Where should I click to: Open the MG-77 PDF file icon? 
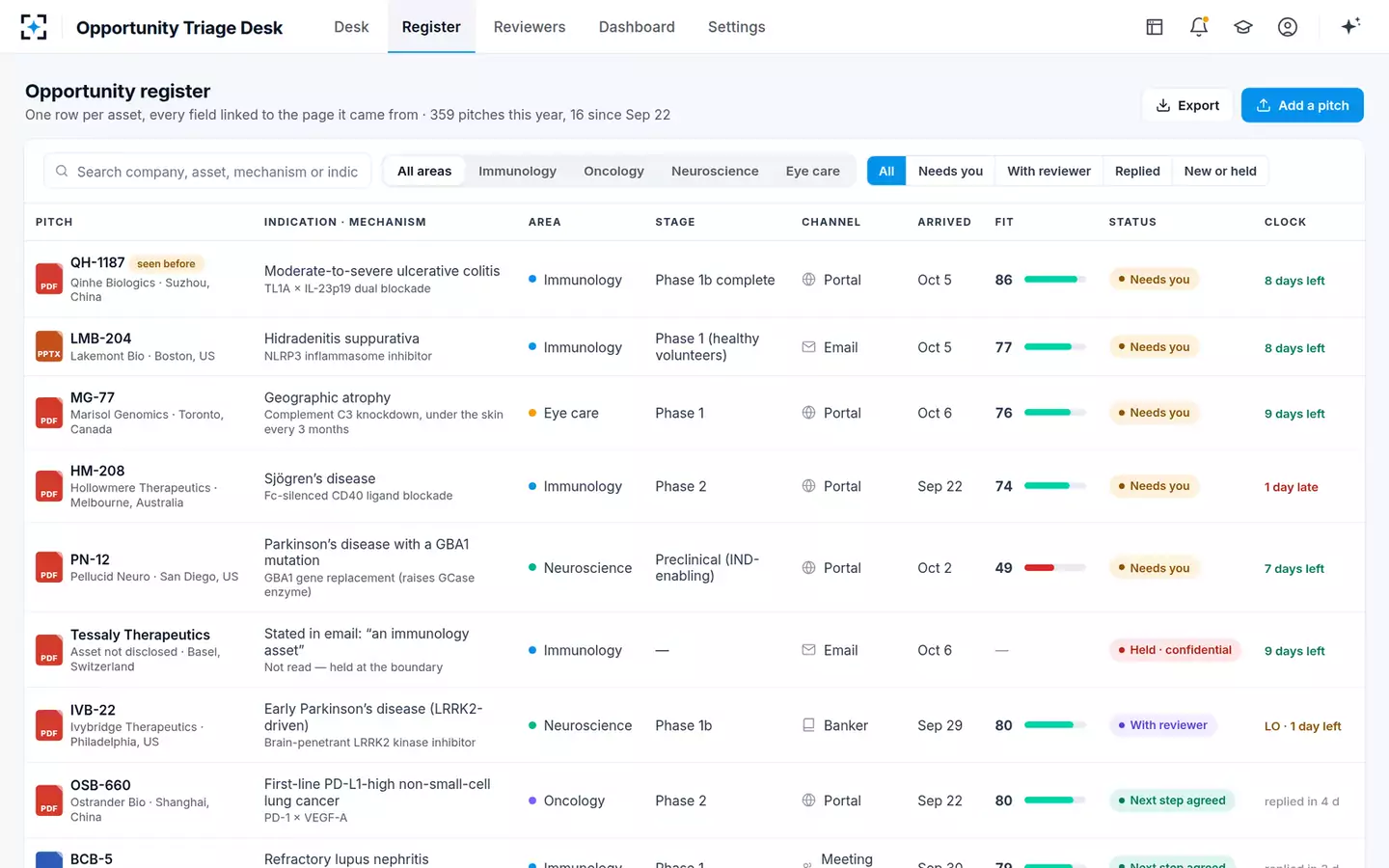(x=49, y=413)
